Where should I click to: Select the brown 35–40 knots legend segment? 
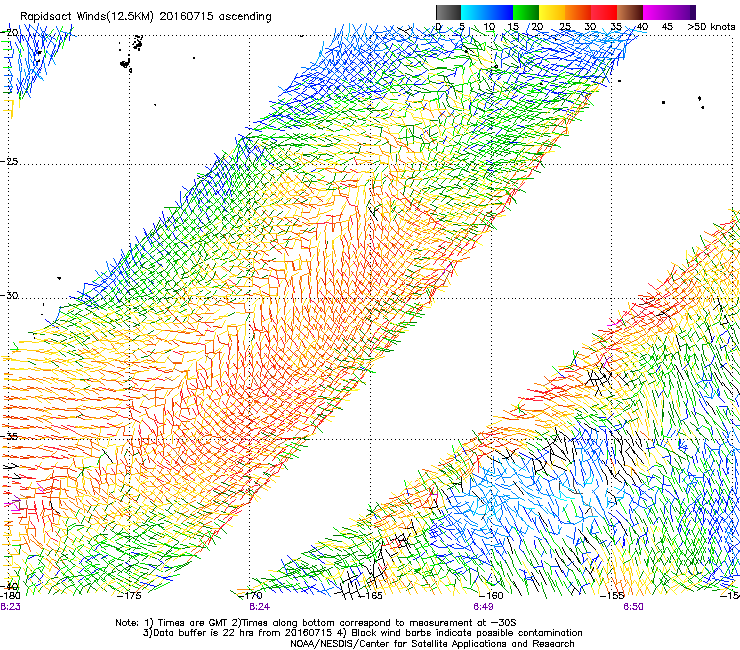coord(630,12)
